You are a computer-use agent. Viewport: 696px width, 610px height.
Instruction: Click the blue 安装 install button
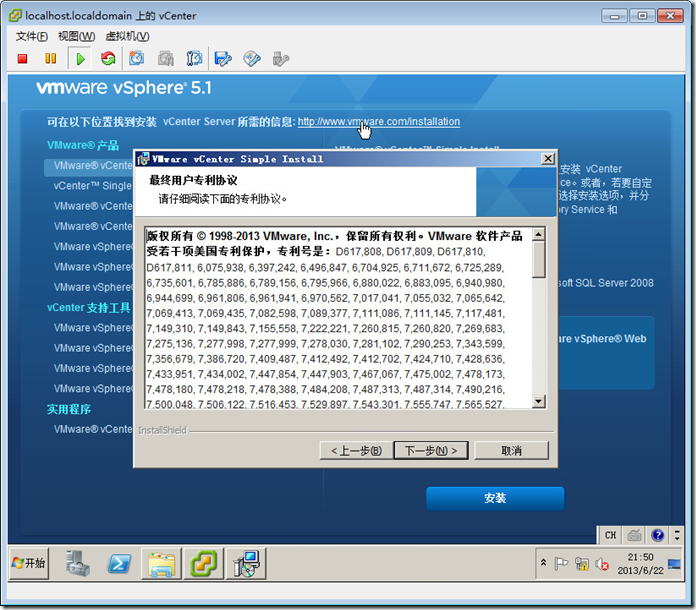pyautogui.click(x=495, y=498)
